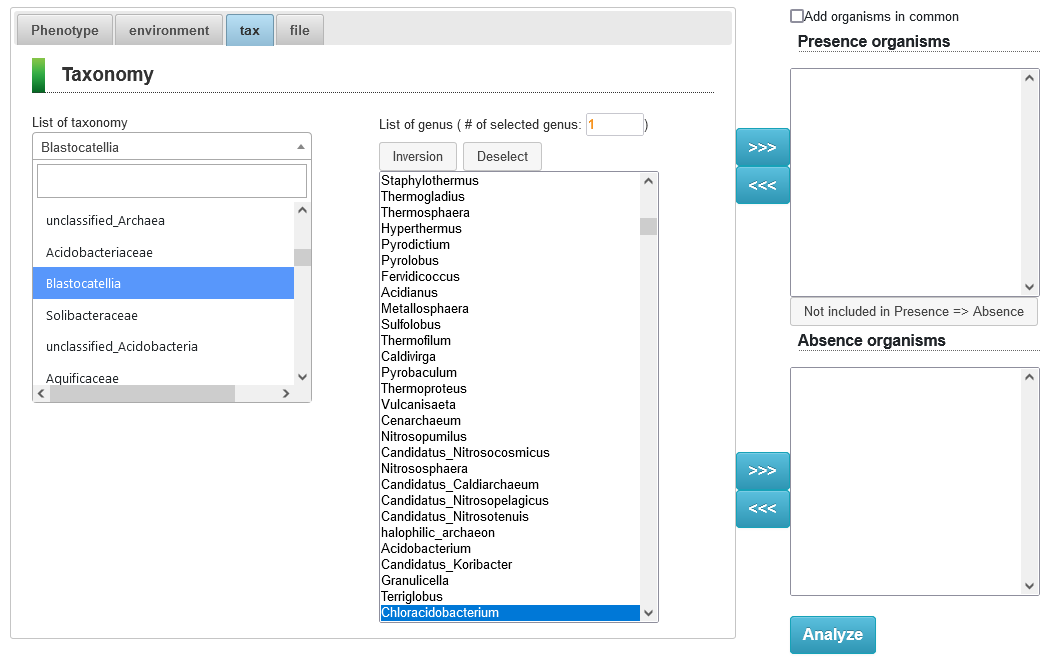Open the environment tab
This screenshot has height=660, width=1048.
pos(169,30)
